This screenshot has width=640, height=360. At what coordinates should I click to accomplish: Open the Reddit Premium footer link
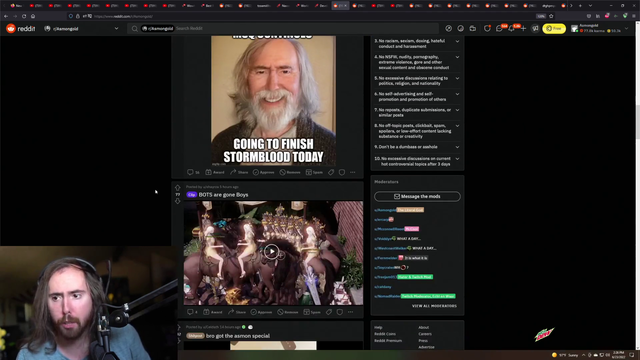(x=388, y=340)
